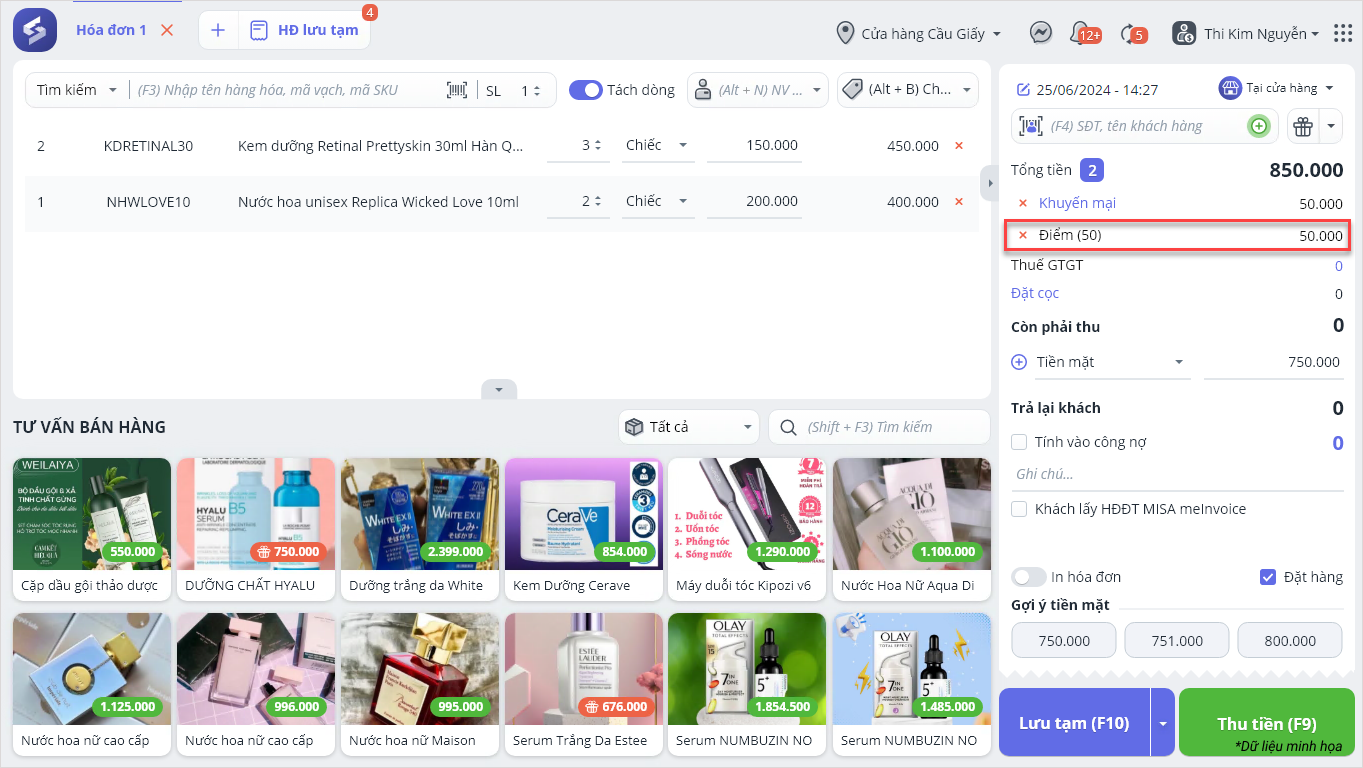
Task: Remove the Điểm (50) points
Action: click(1023, 235)
